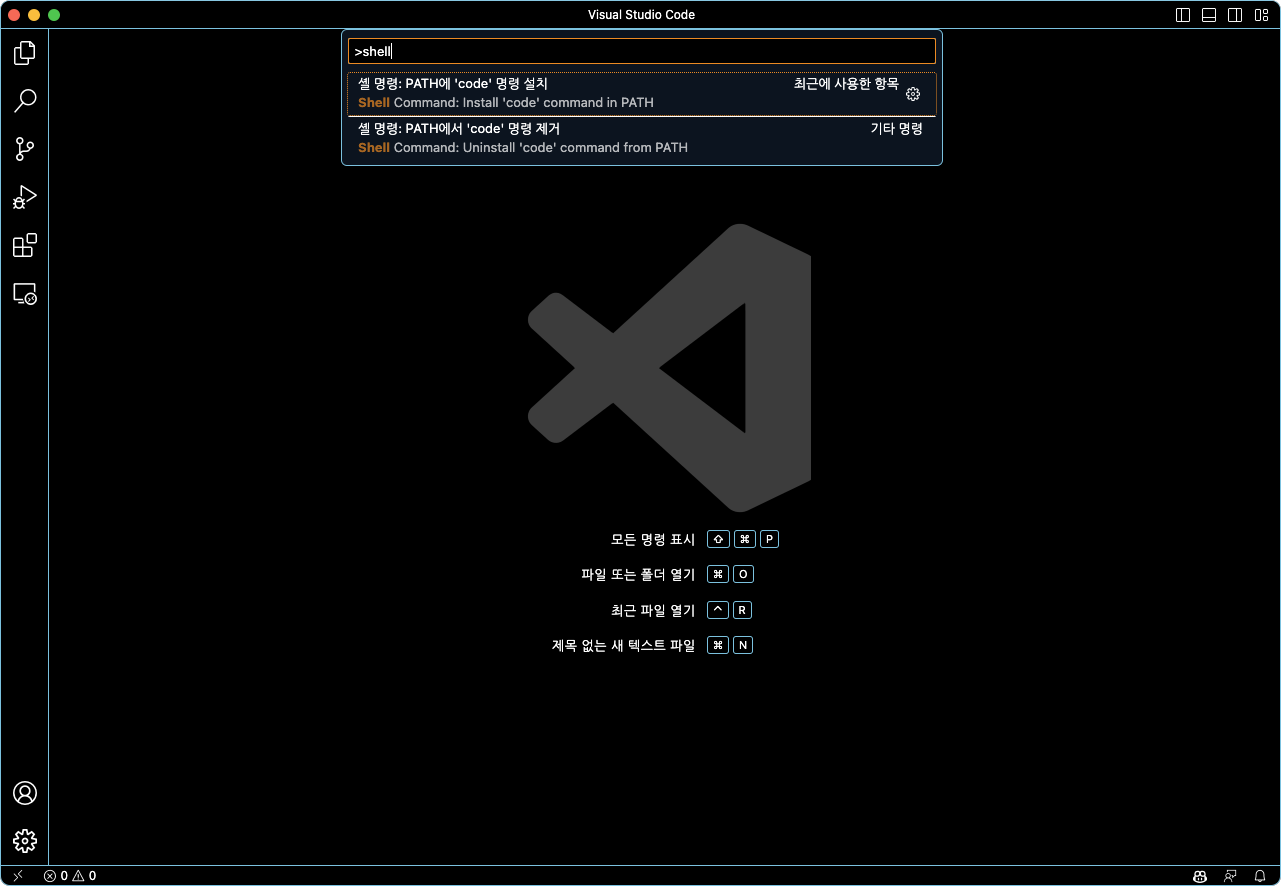Configure keybinding gear for install command
This screenshot has height=886, width=1281.
tap(912, 94)
